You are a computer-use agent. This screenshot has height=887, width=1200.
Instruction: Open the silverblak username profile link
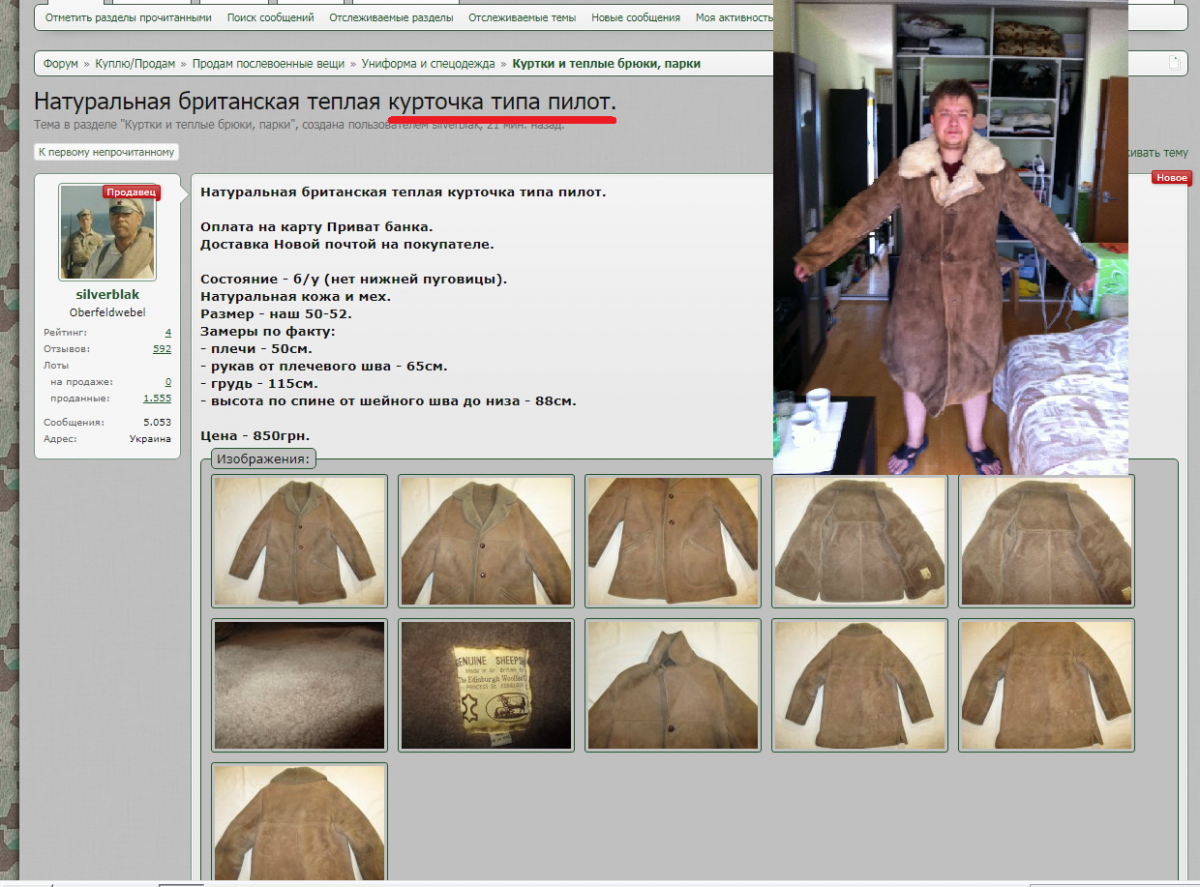pos(107,295)
